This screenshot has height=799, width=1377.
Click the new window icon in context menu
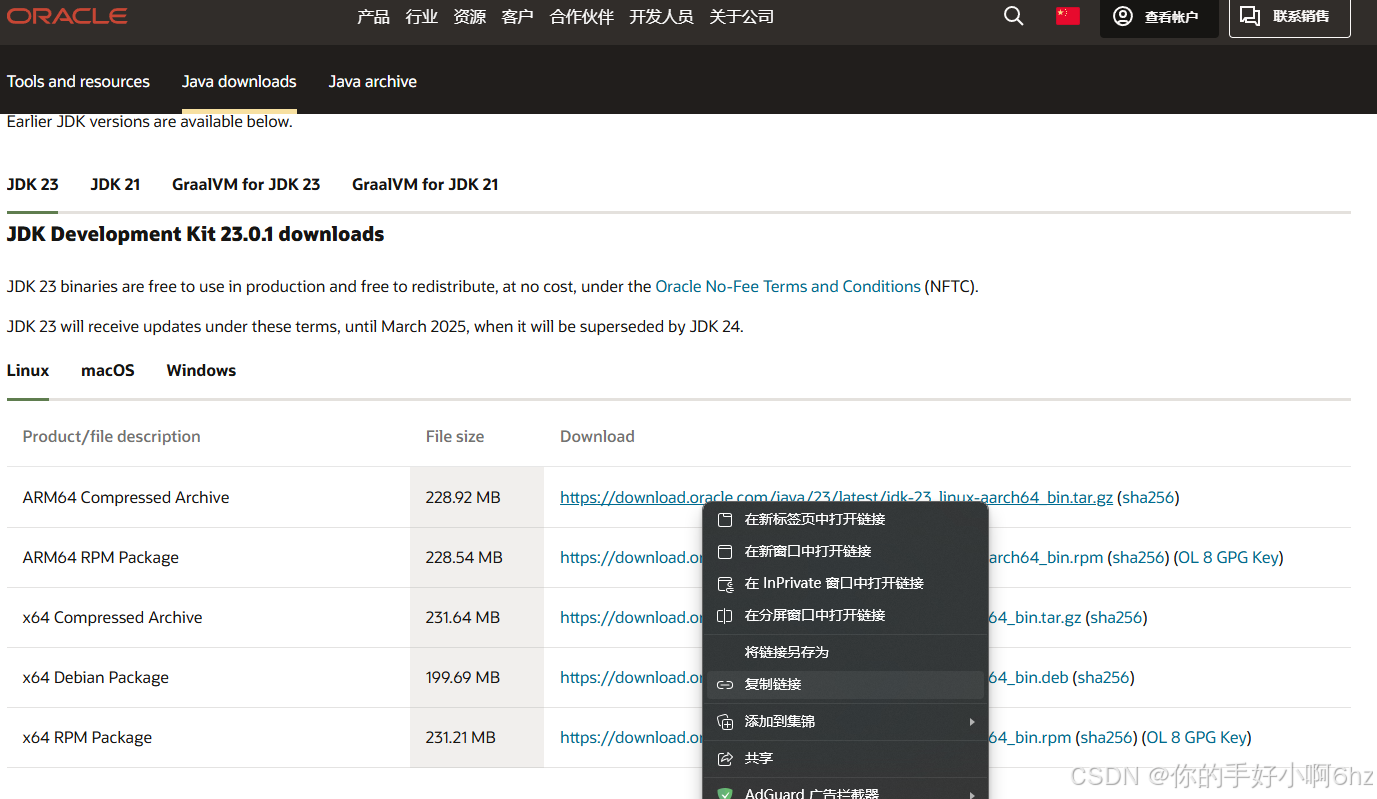pos(726,552)
